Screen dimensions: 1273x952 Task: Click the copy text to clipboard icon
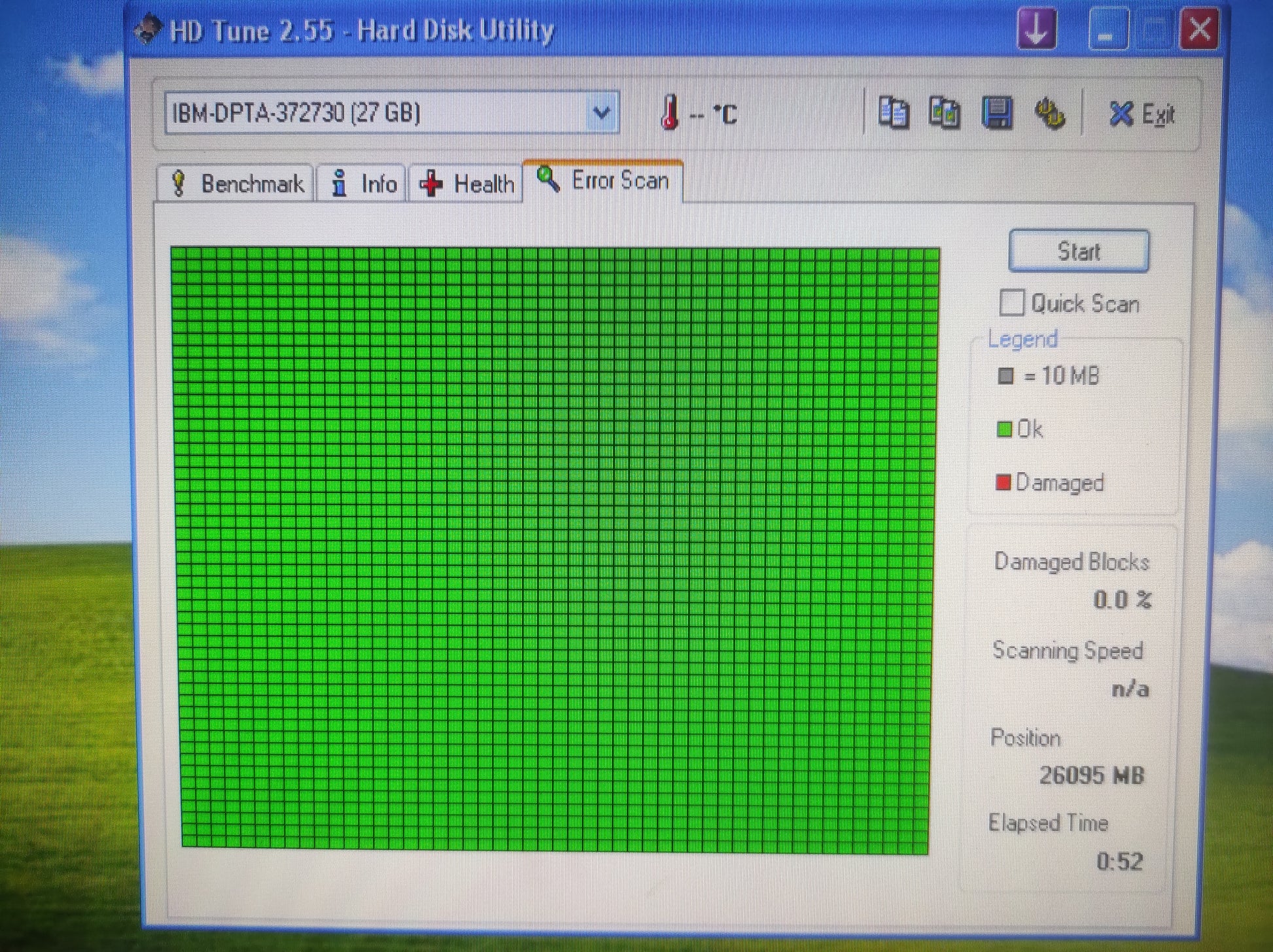tap(893, 113)
